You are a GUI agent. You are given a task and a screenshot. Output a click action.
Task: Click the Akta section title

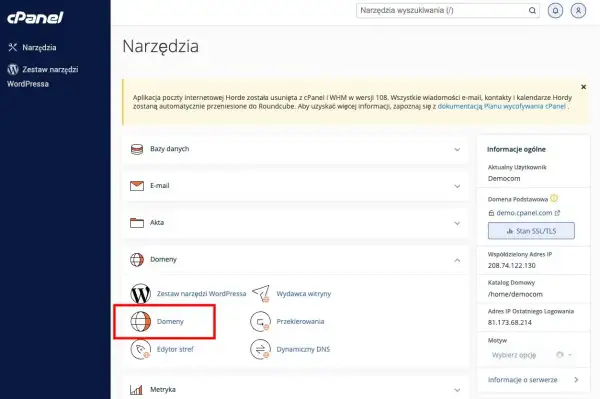[x=157, y=222]
